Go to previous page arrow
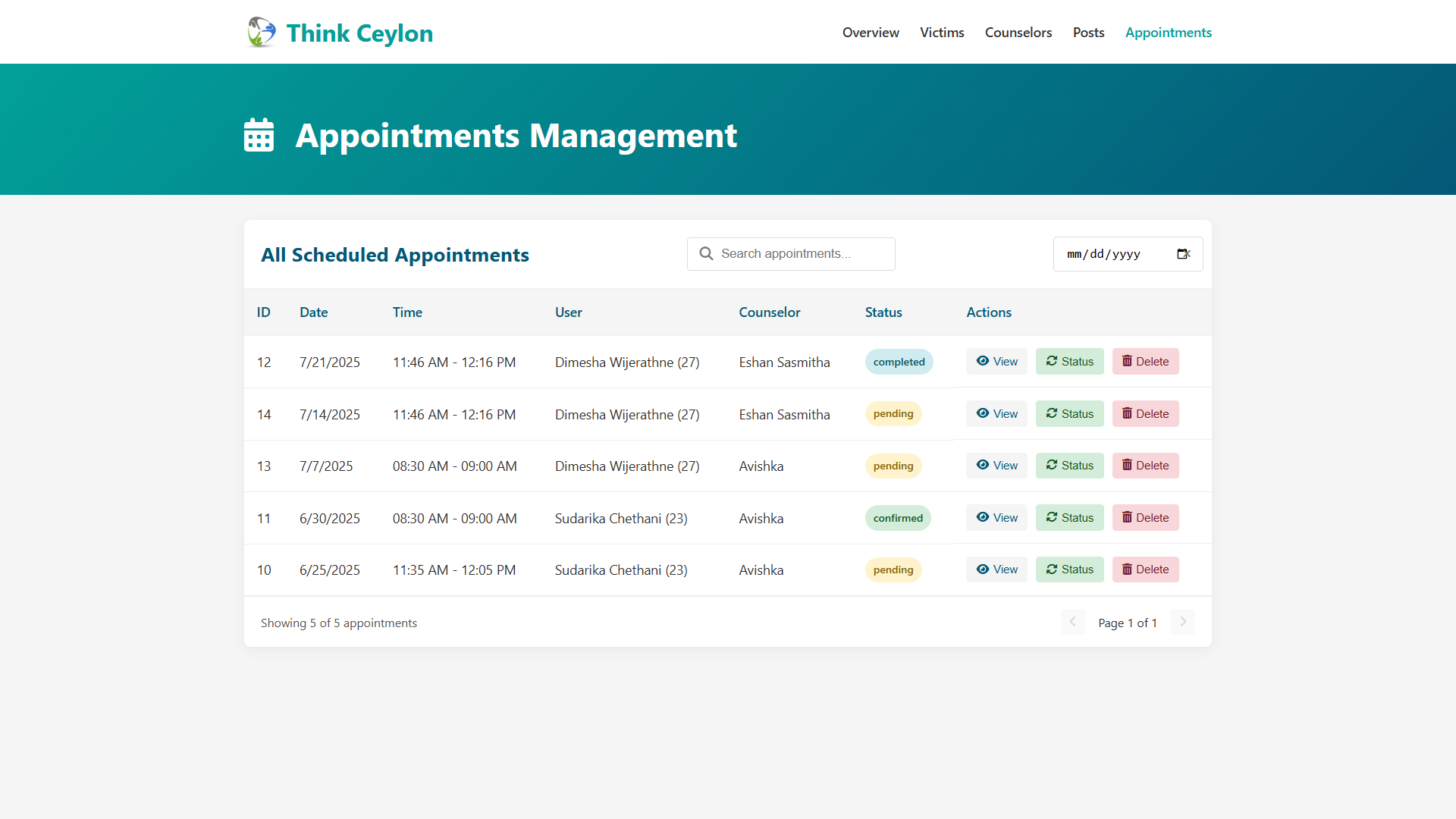Viewport: 1456px width, 819px height. (x=1073, y=622)
